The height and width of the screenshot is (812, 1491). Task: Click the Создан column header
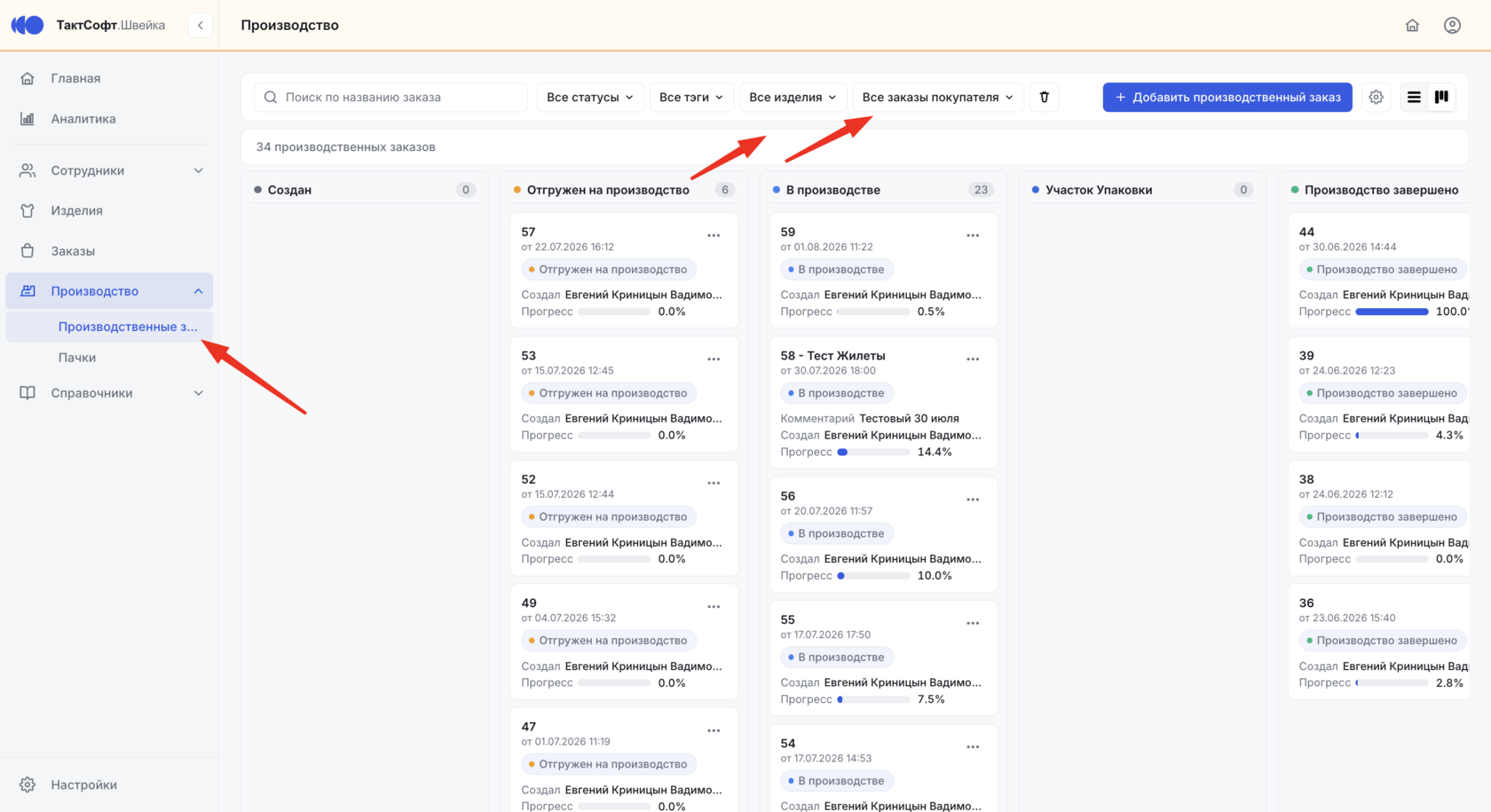(x=365, y=190)
